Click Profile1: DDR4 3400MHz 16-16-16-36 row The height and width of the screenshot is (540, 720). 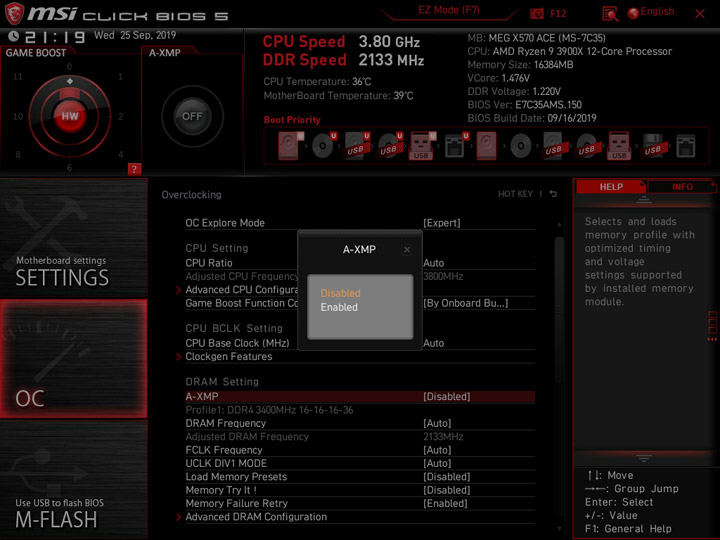tap(360, 410)
